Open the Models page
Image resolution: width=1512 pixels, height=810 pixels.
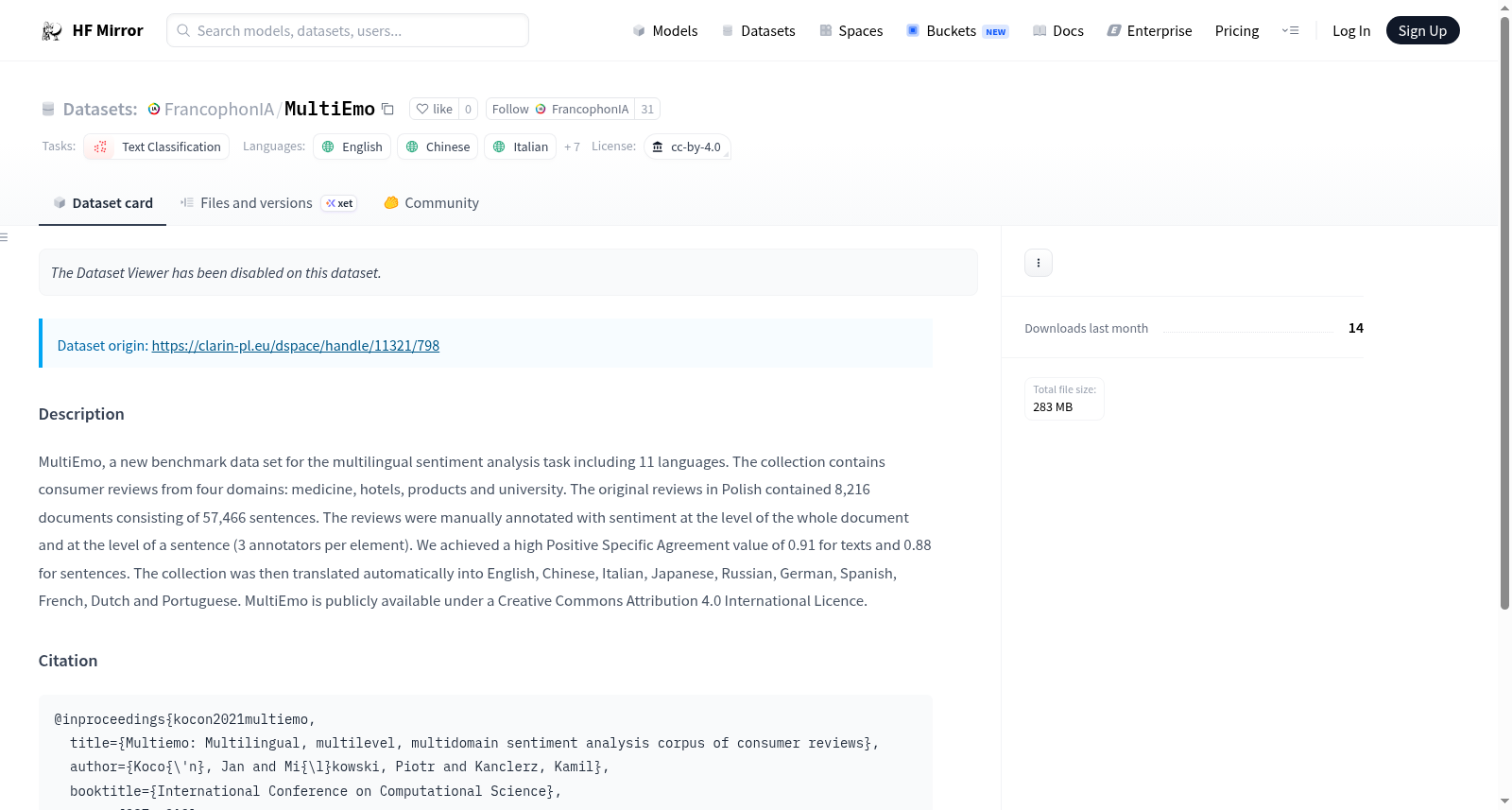click(x=665, y=30)
